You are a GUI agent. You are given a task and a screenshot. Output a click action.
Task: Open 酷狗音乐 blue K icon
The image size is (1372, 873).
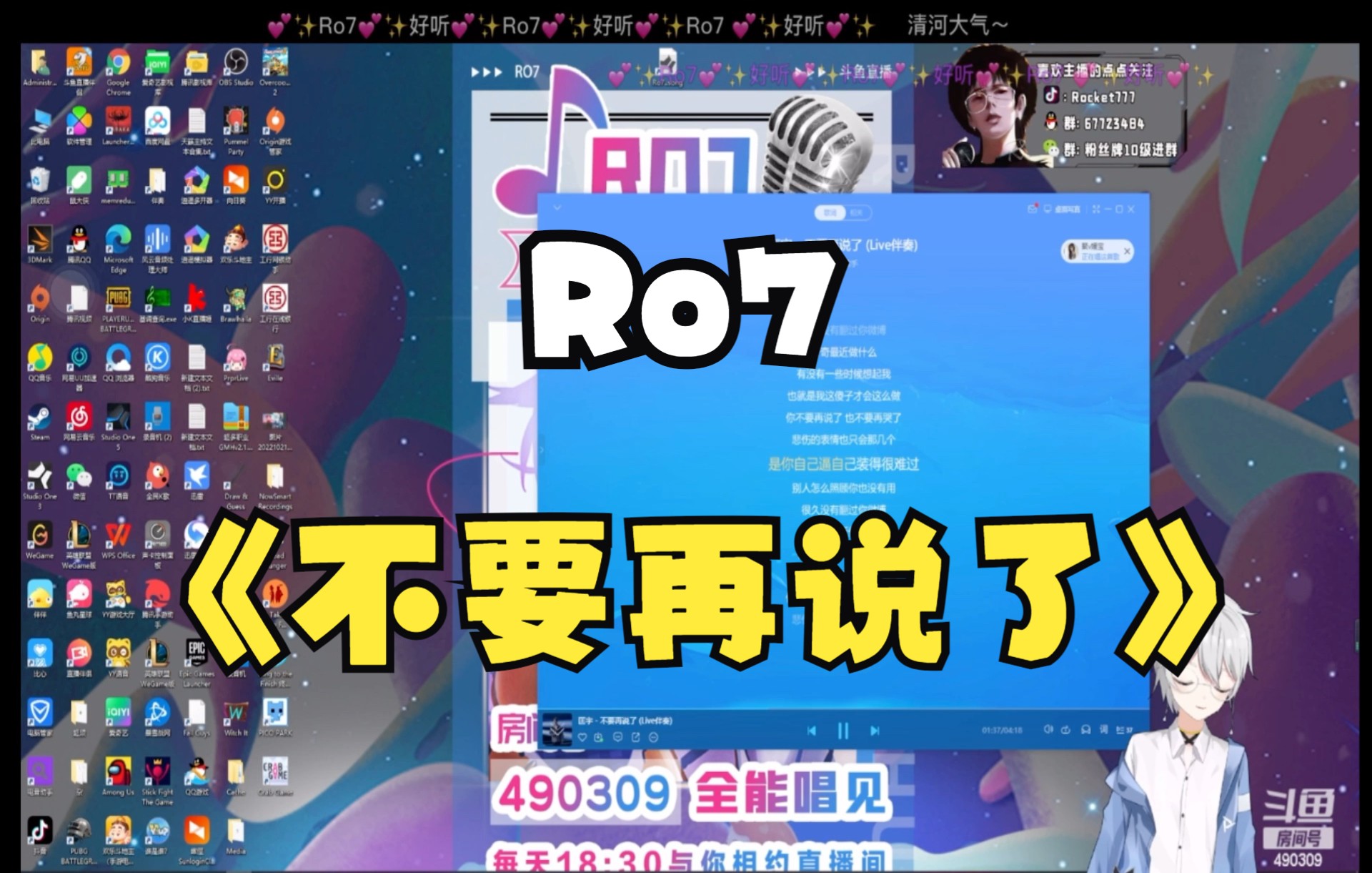157,362
